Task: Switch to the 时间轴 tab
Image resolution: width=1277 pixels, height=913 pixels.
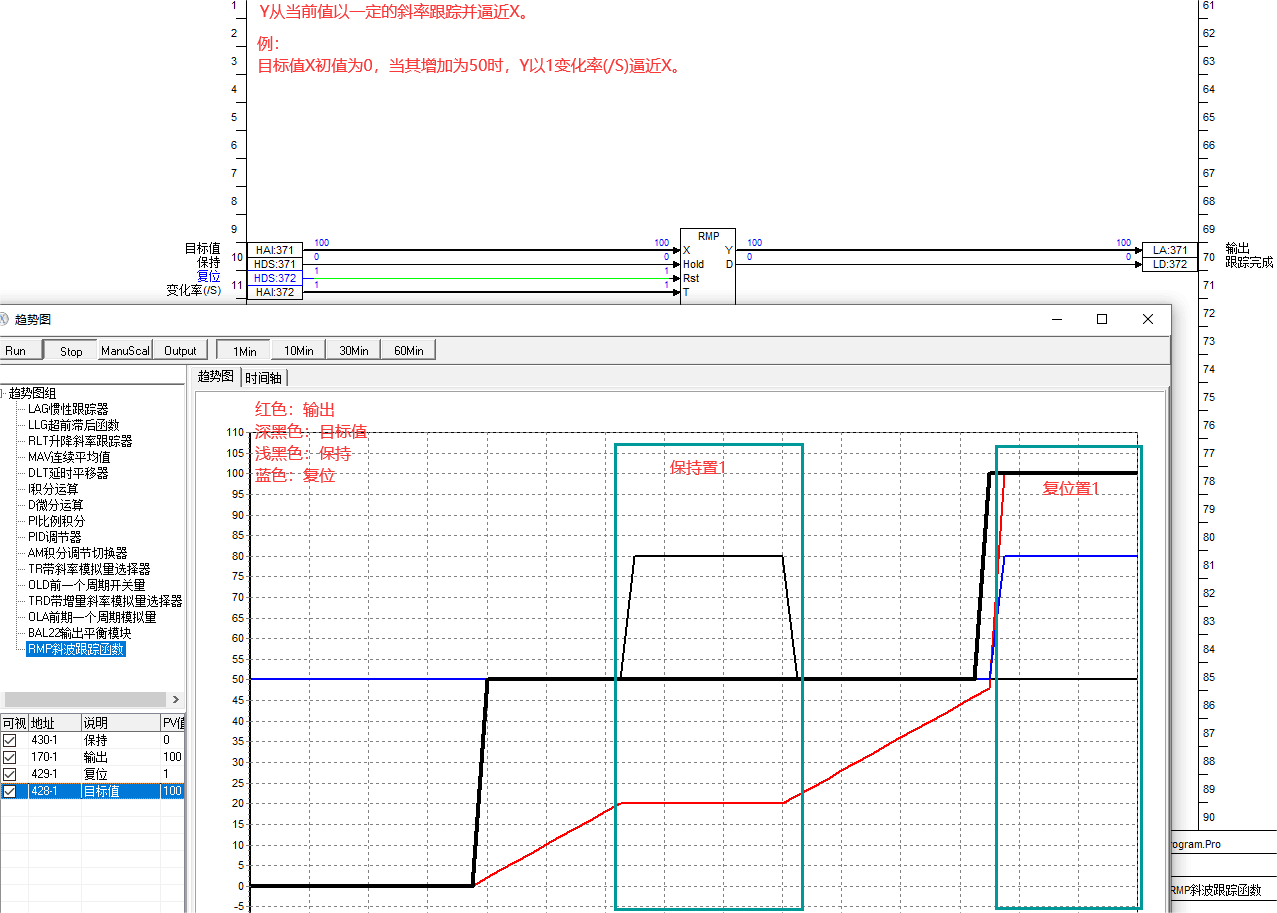Action: [x=264, y=377]
